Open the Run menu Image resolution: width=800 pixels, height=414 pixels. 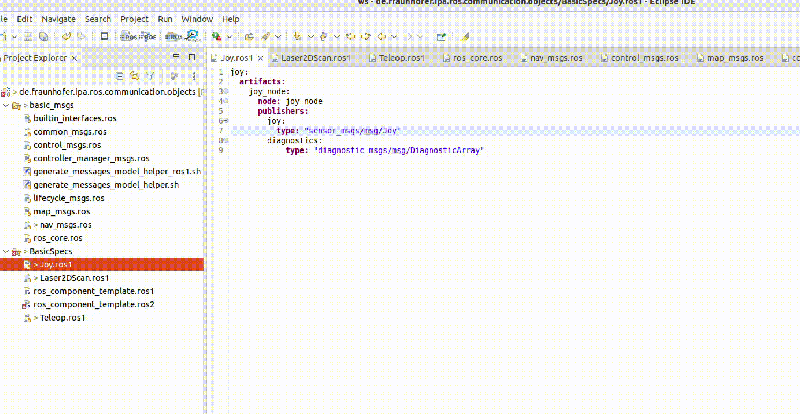pyautogui.click(x=165, y=19)
